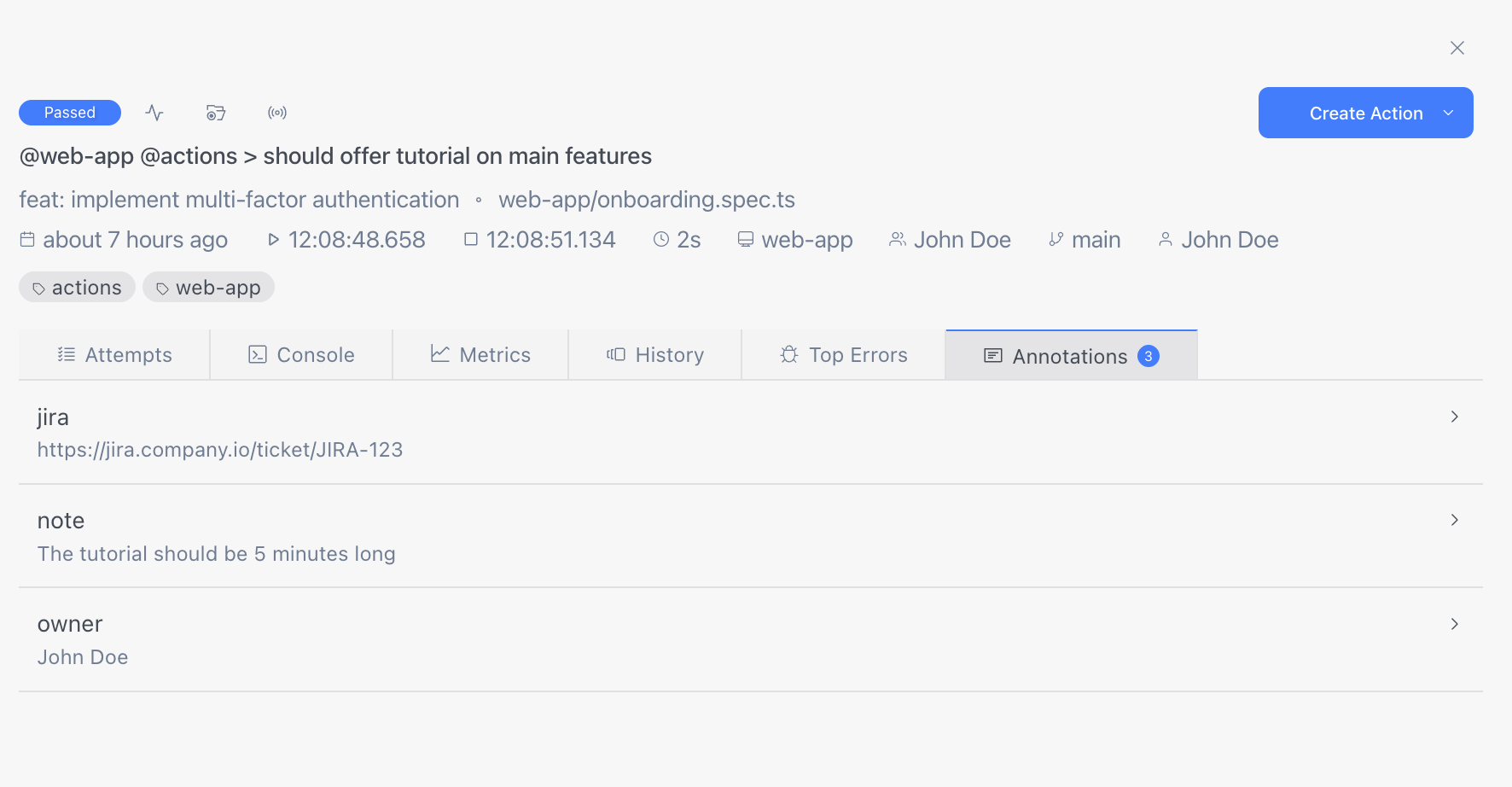This screenshot has width=1512, height=787.
Task: Click the broadcast signal icon
Action: tap(277, 113)
